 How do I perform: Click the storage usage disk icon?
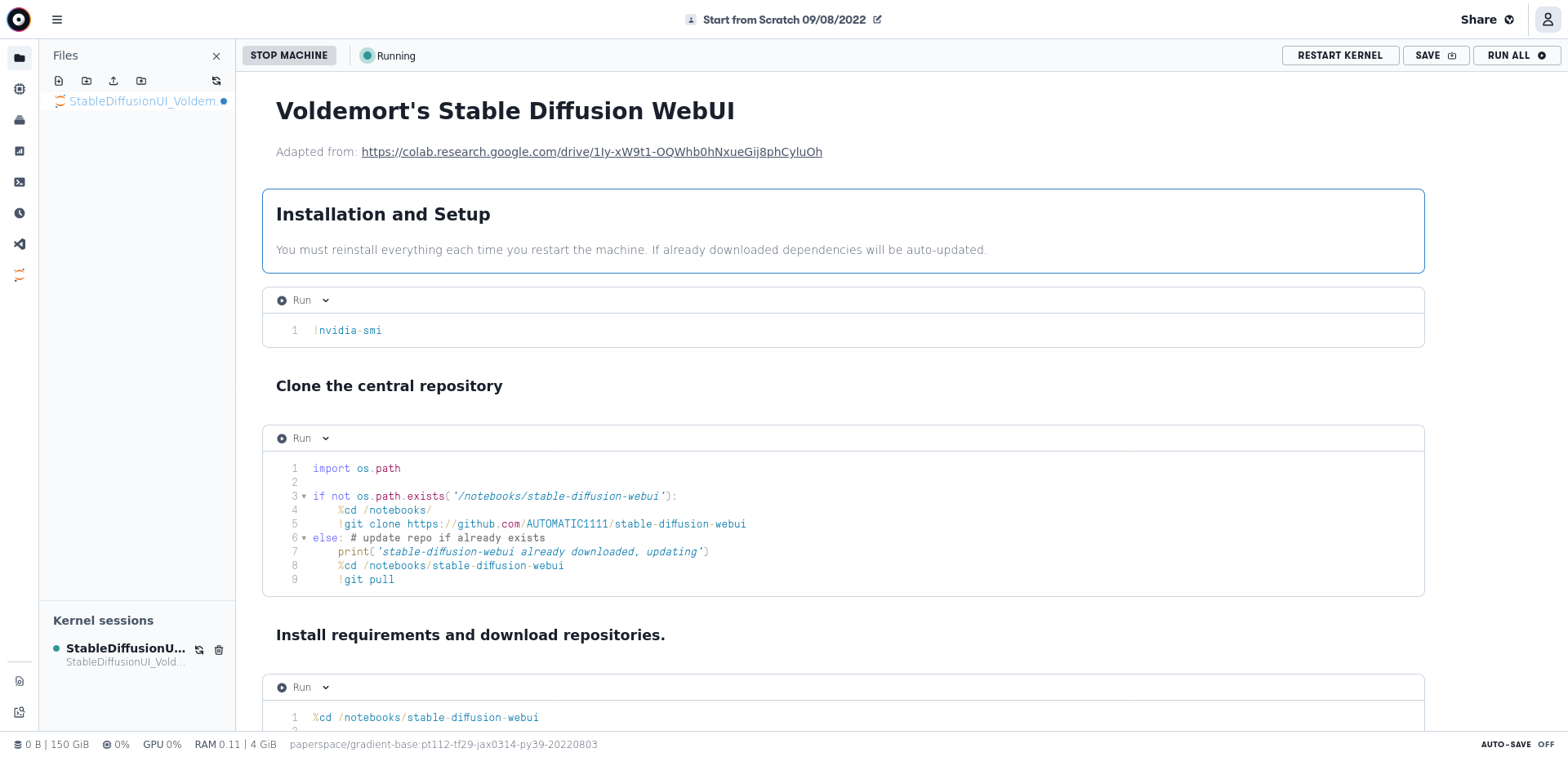point(18,745)
